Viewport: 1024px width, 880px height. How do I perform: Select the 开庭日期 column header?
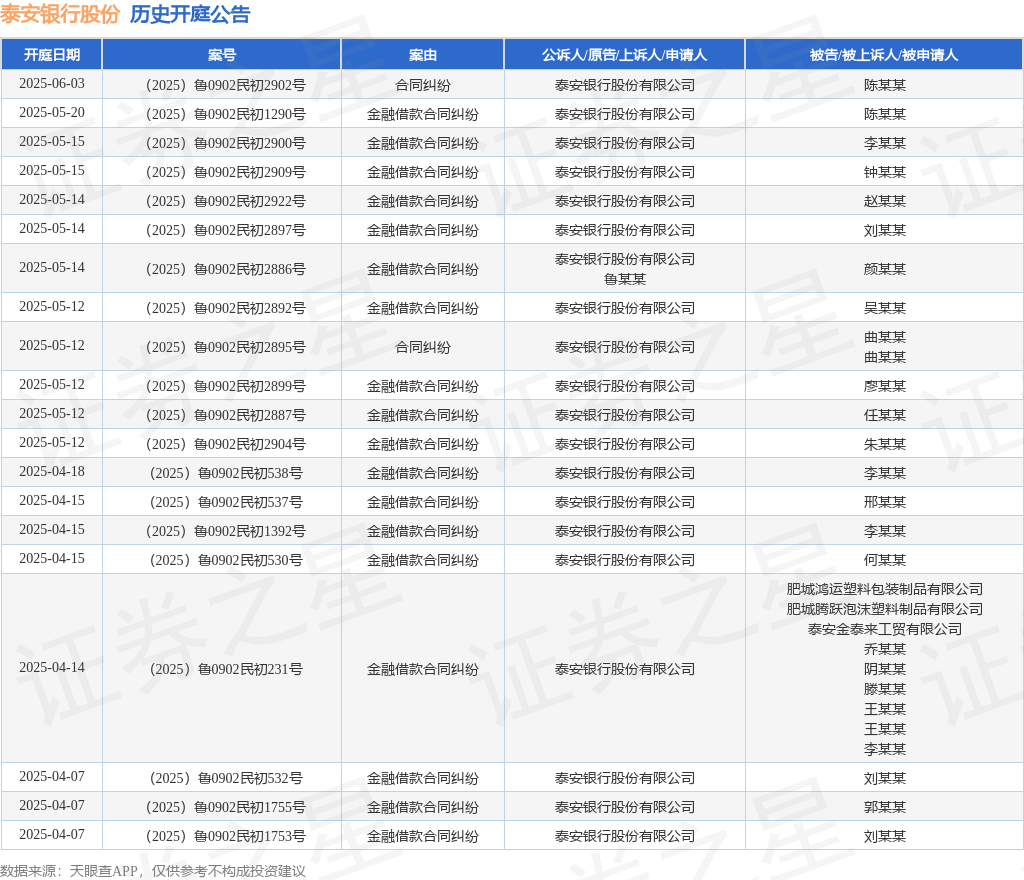[x=52, y=55]
